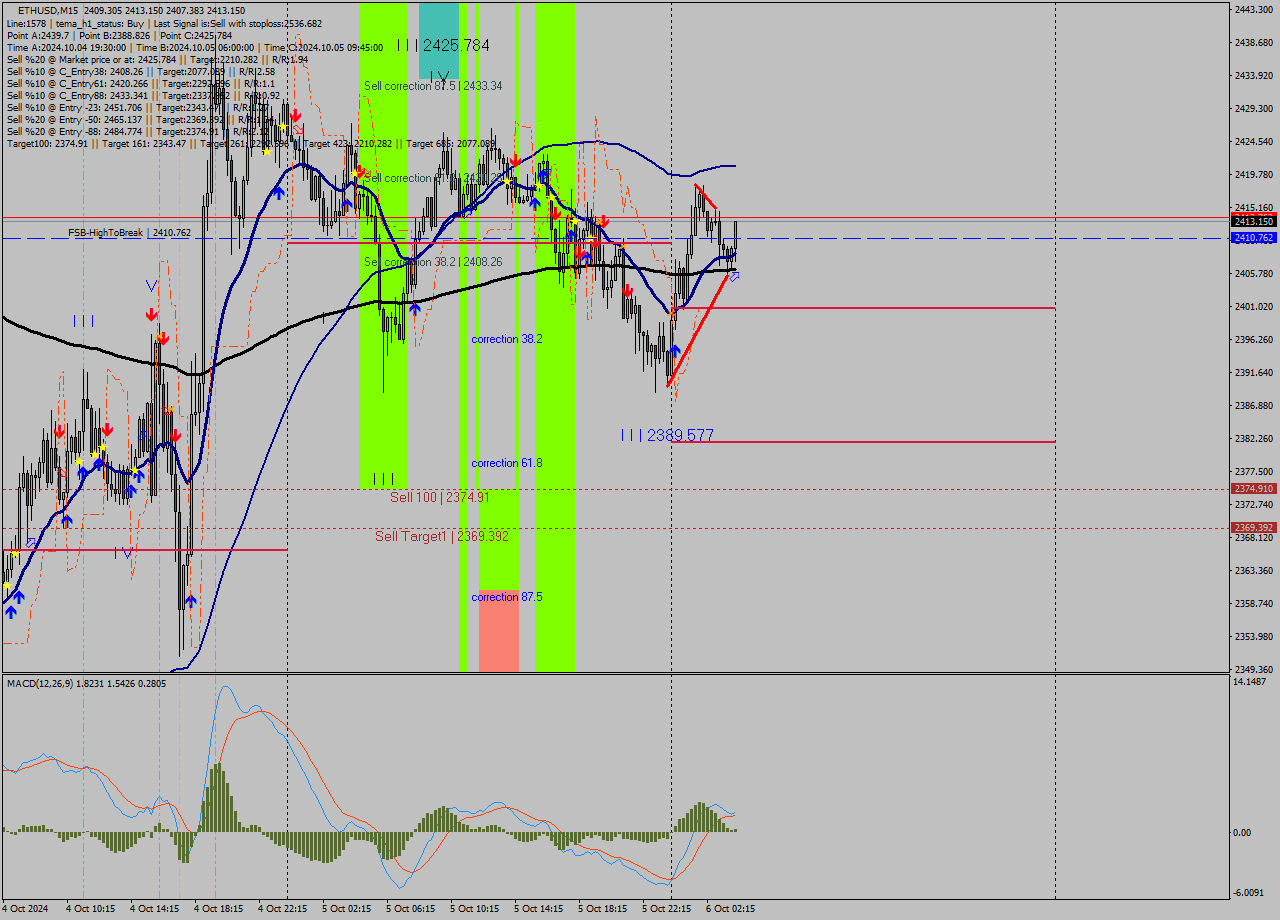Screen dimensions: 1280x920
Task: Click the 5 Oct 06:15 time label
Action: pyautogui.click(x=410, y=909)
